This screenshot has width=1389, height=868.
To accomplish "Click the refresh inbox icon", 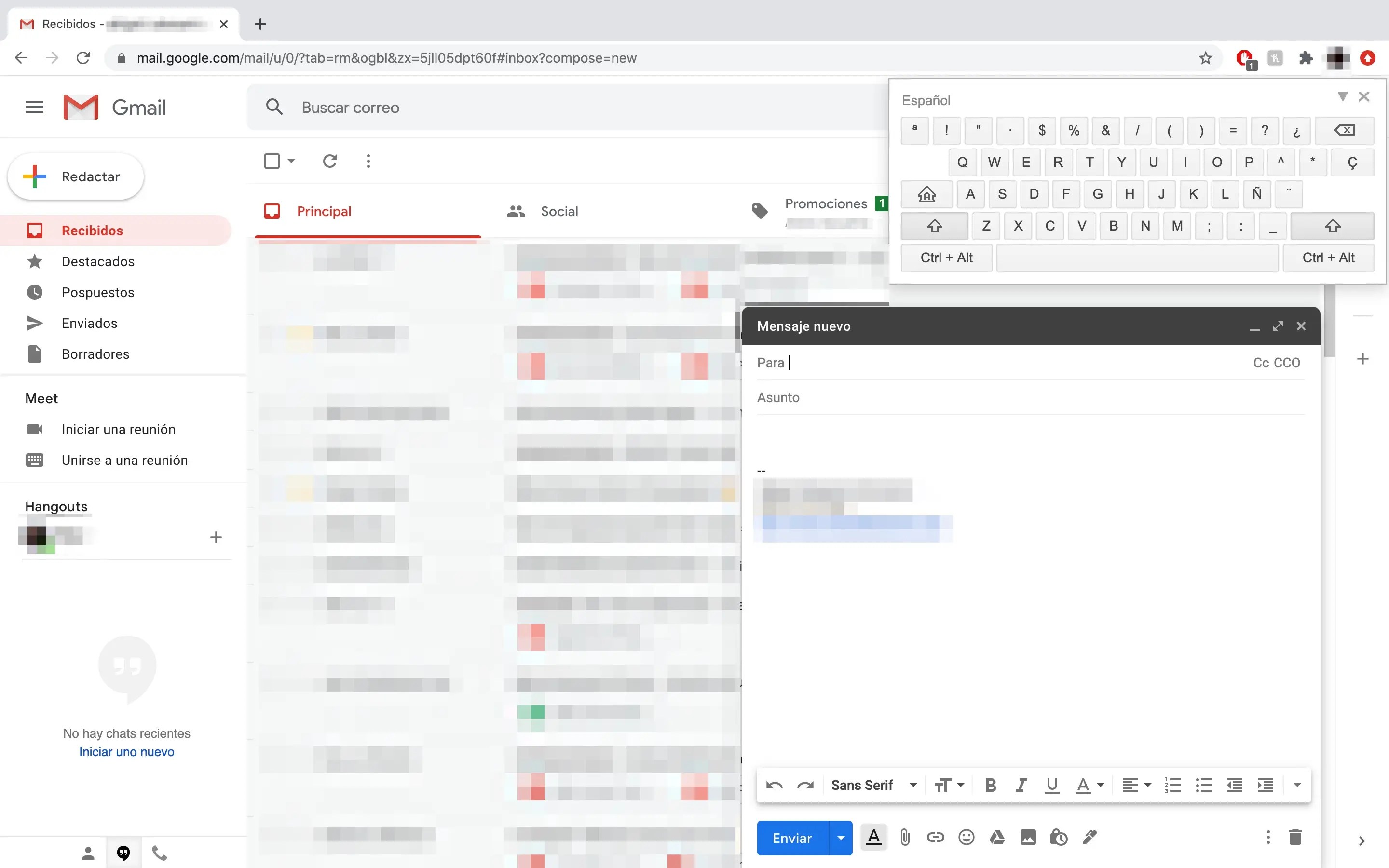I will pos(329,162).
